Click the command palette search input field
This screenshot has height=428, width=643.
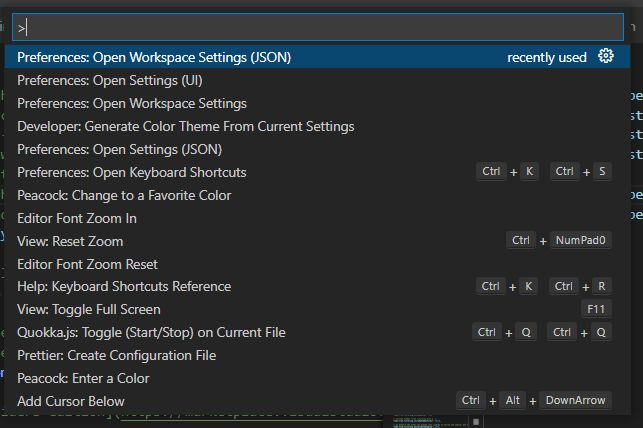coord(318,27)
